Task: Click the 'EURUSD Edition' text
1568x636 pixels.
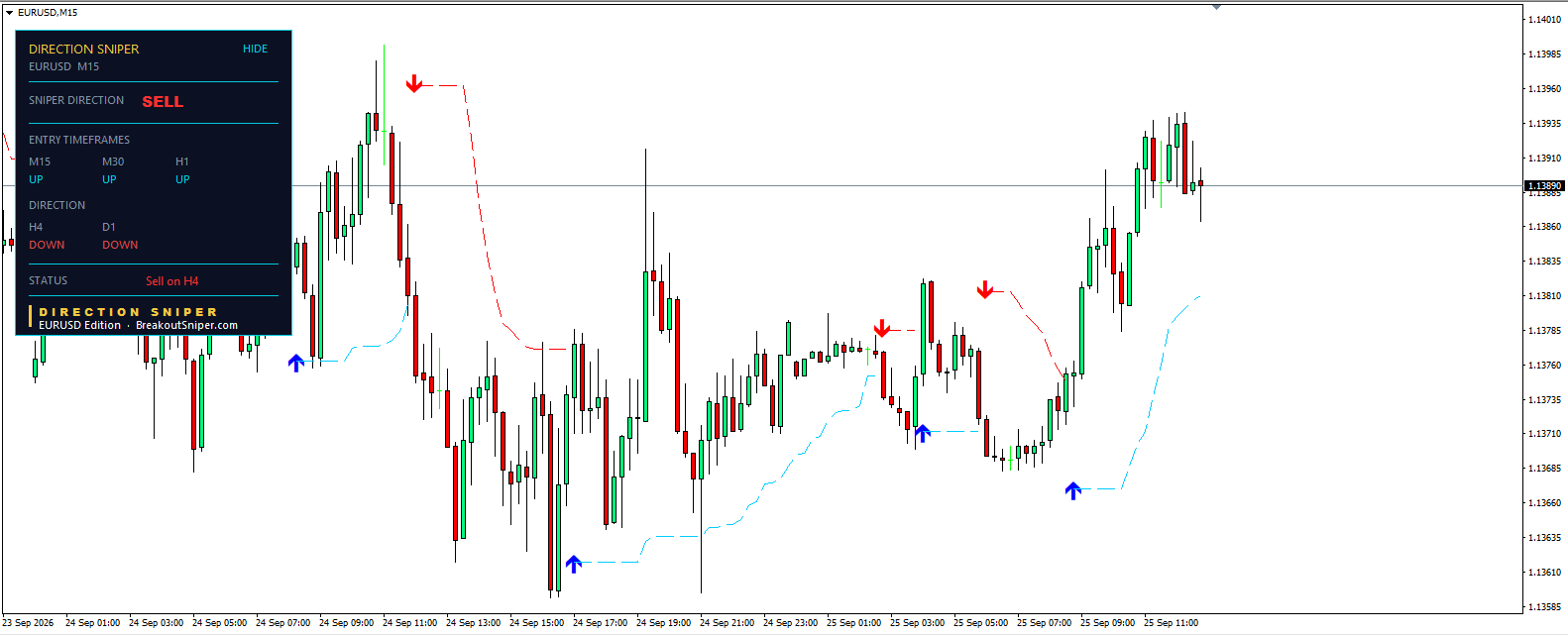Action: (x=79, y=325)
